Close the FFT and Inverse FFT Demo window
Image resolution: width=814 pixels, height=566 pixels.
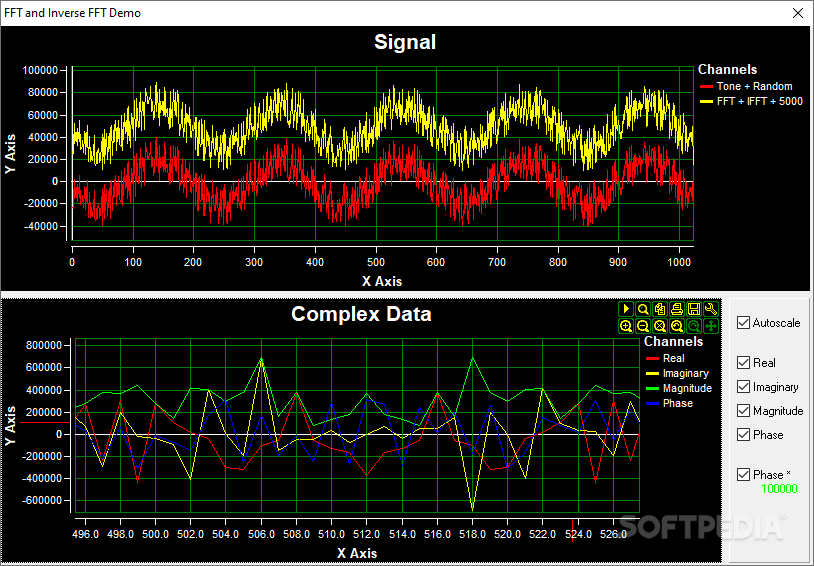[798, 13]
